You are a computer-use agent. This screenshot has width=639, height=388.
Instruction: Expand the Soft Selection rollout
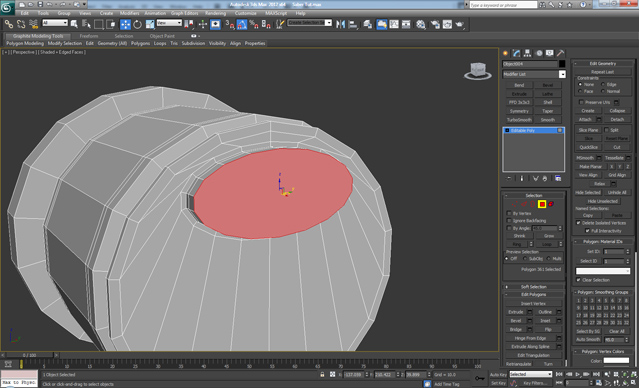tap(534, 287)
